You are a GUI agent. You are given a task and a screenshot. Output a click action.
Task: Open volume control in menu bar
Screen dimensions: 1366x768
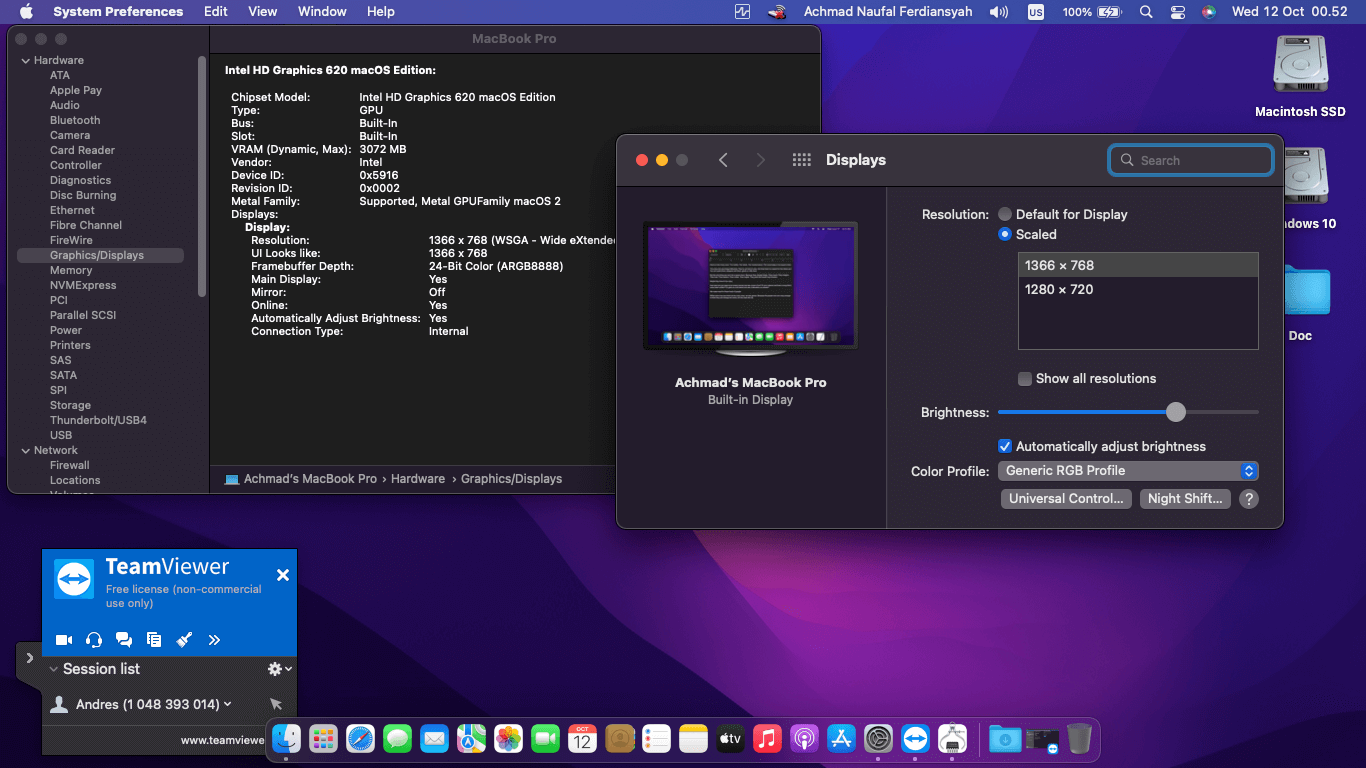999,12
